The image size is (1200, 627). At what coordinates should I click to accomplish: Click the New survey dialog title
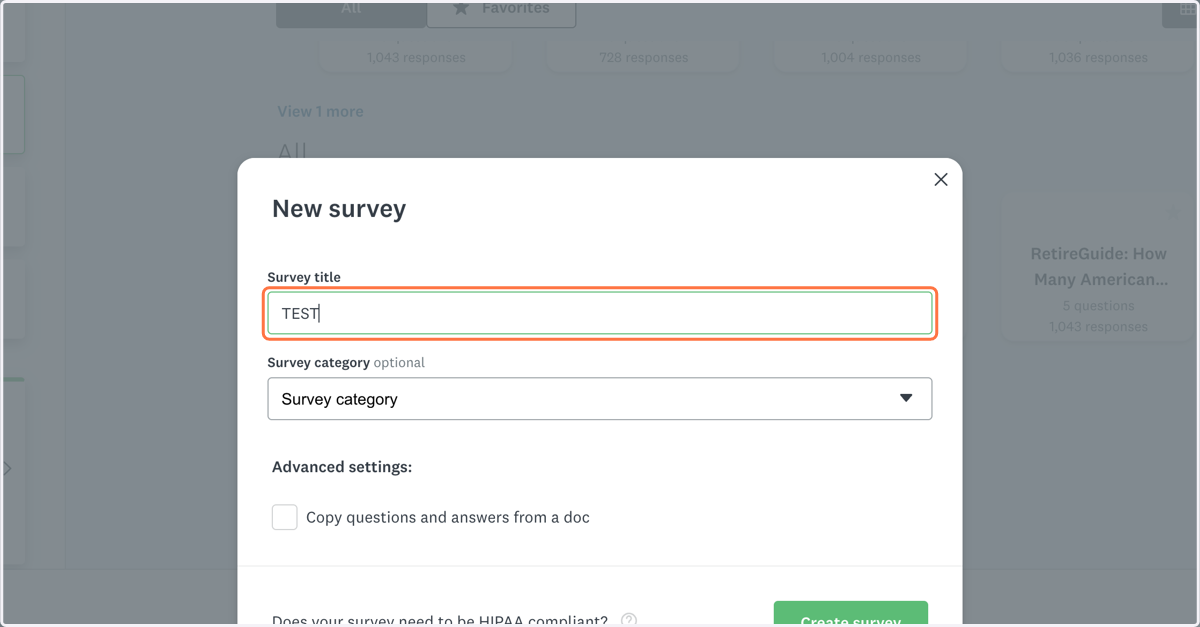point(339,209)
